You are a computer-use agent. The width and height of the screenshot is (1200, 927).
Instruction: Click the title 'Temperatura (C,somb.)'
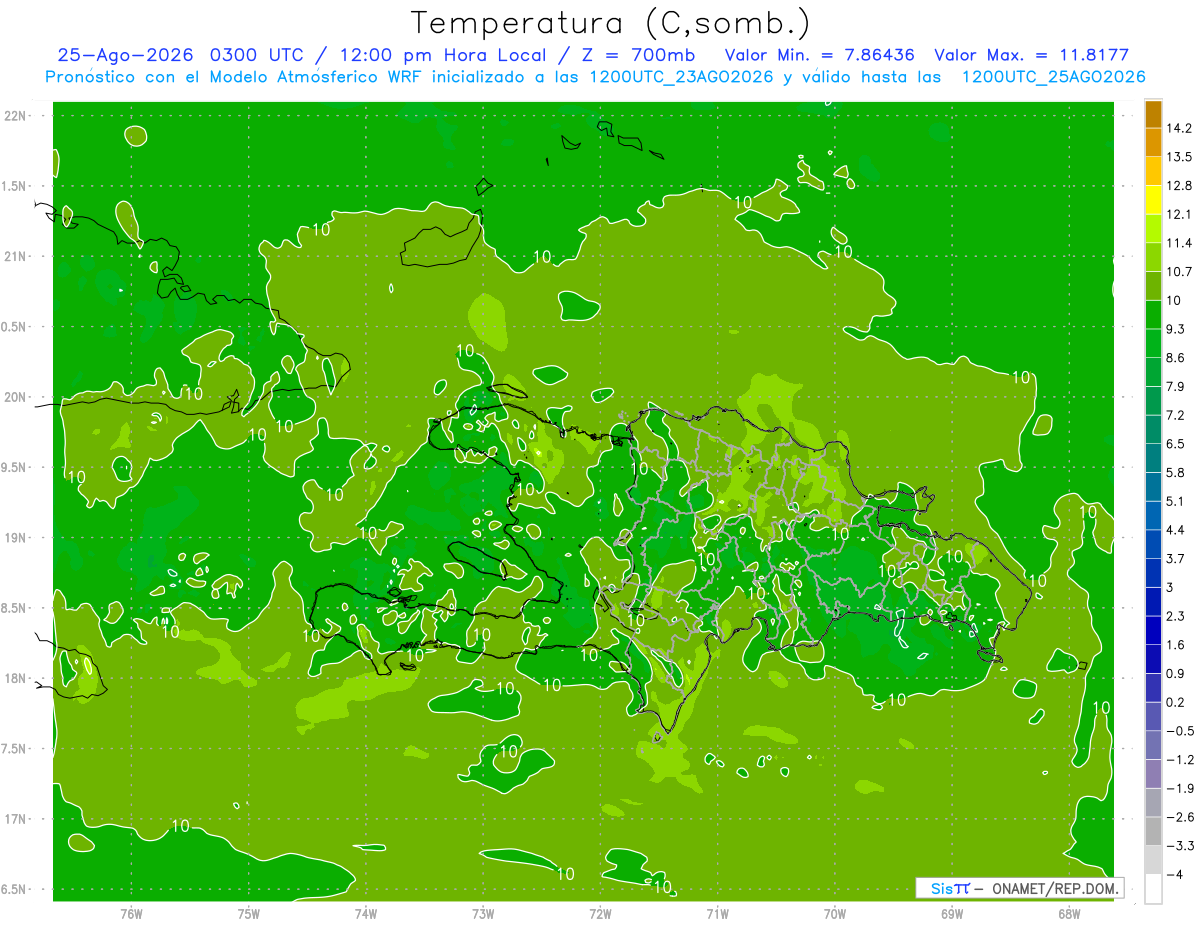(611, 23)
